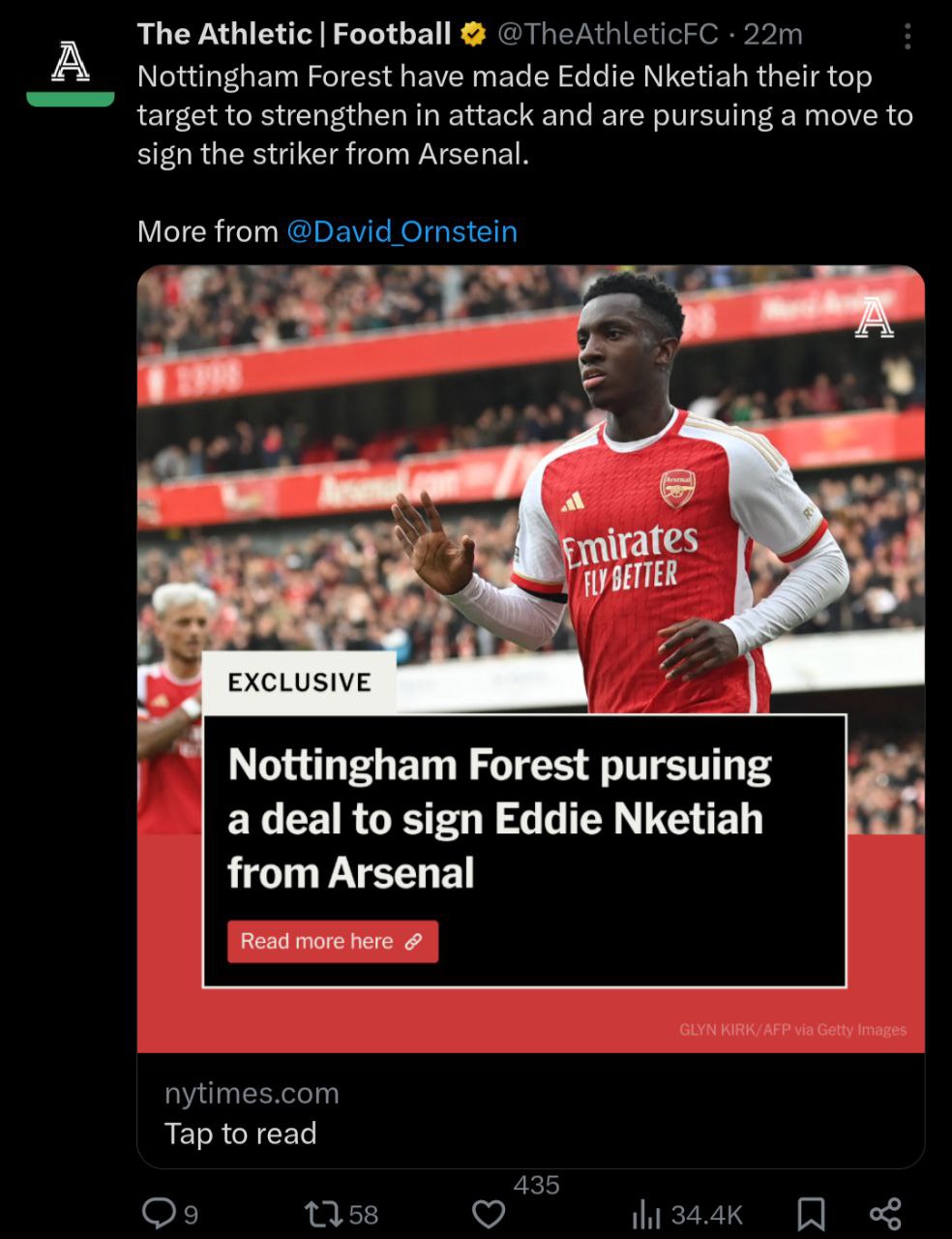Tap the 'Tap to read' text
This screenshot has height=1239, width=952.
click(x=240, y=1133)
